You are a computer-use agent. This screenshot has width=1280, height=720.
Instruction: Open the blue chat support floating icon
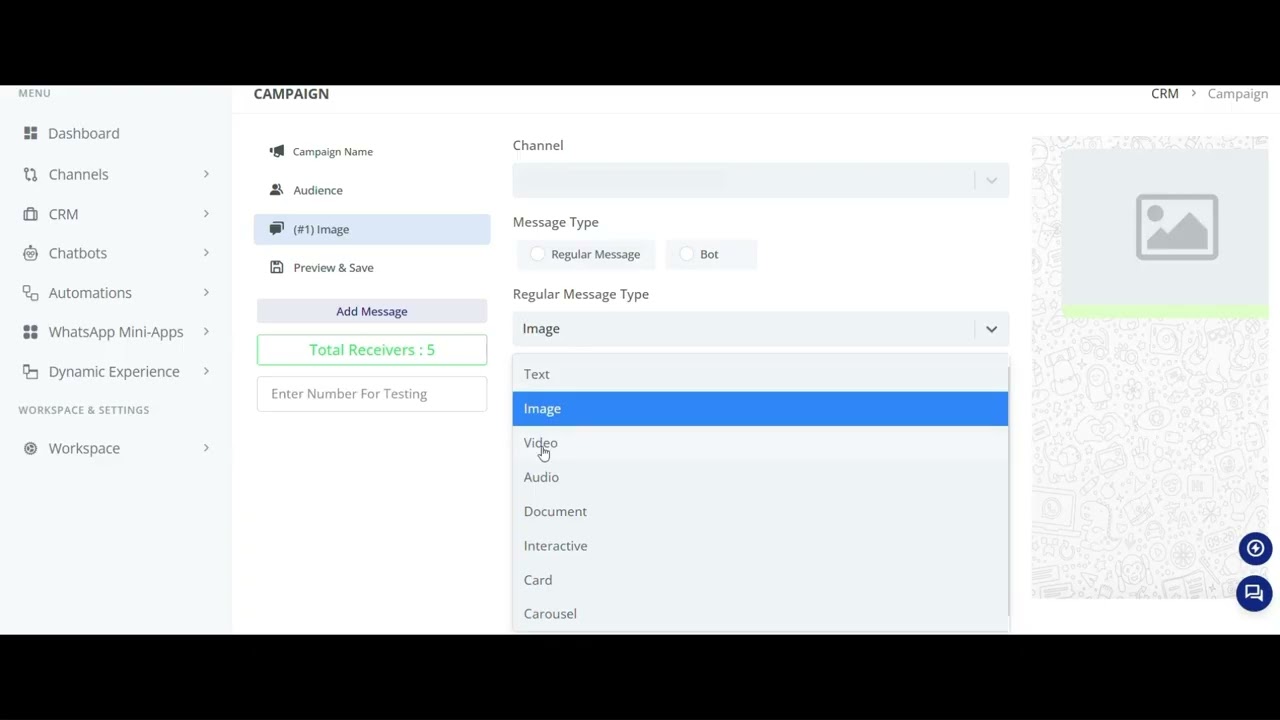(1254, 593)
